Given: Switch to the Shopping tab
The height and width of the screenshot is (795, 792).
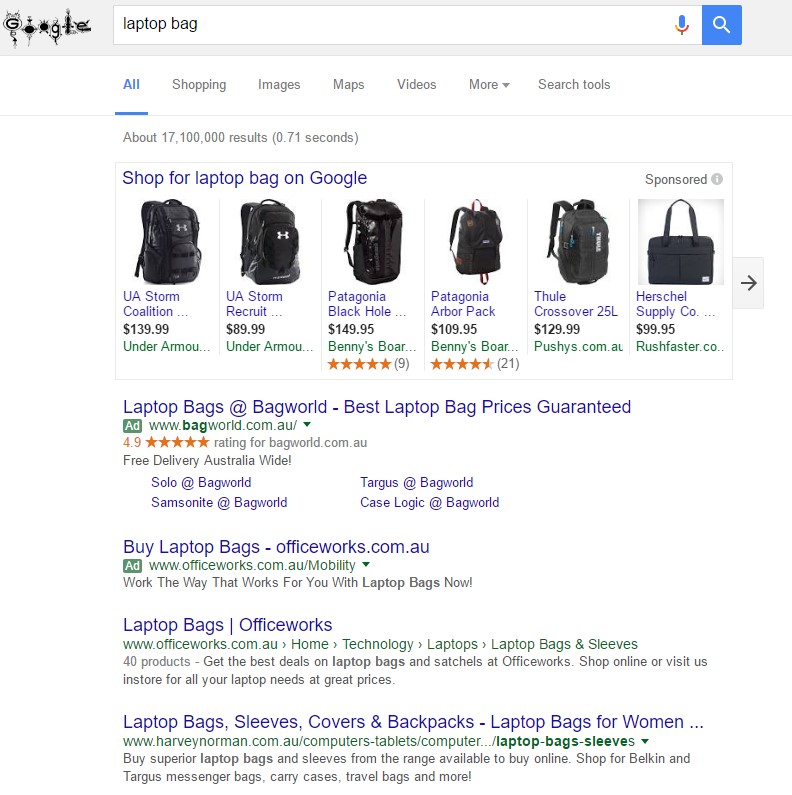Looking at the screenshot, I should coord(199,85).
